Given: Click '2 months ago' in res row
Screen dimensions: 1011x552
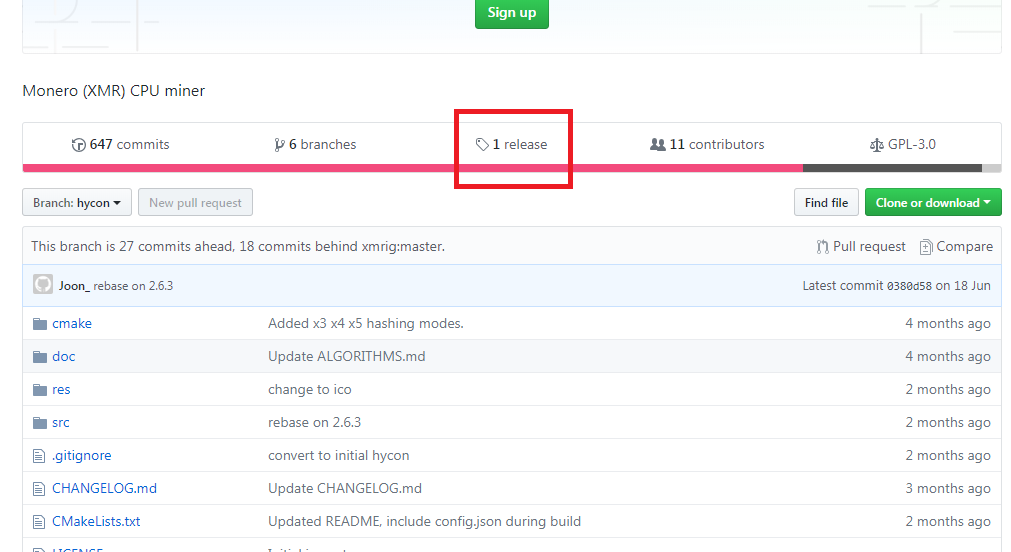Looking at the screenshot, I should tap(948, 389).
